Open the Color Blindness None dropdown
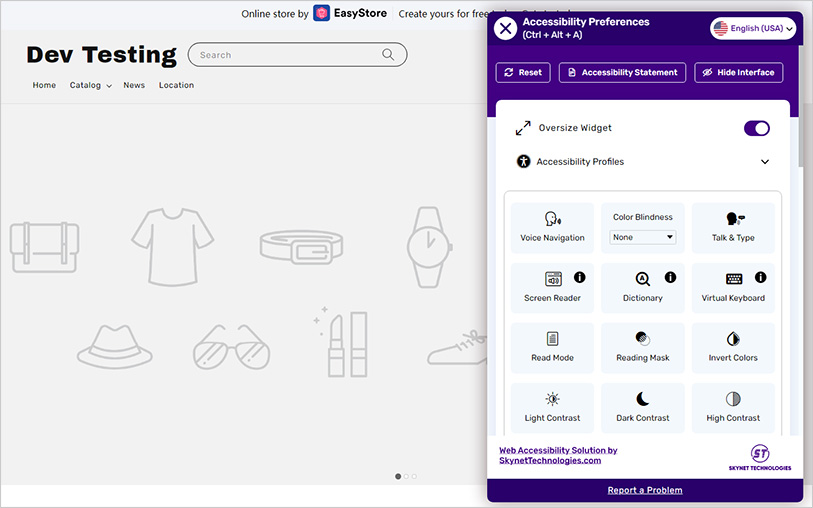Viewport: 813px width, 508px height. pos(642,237)
